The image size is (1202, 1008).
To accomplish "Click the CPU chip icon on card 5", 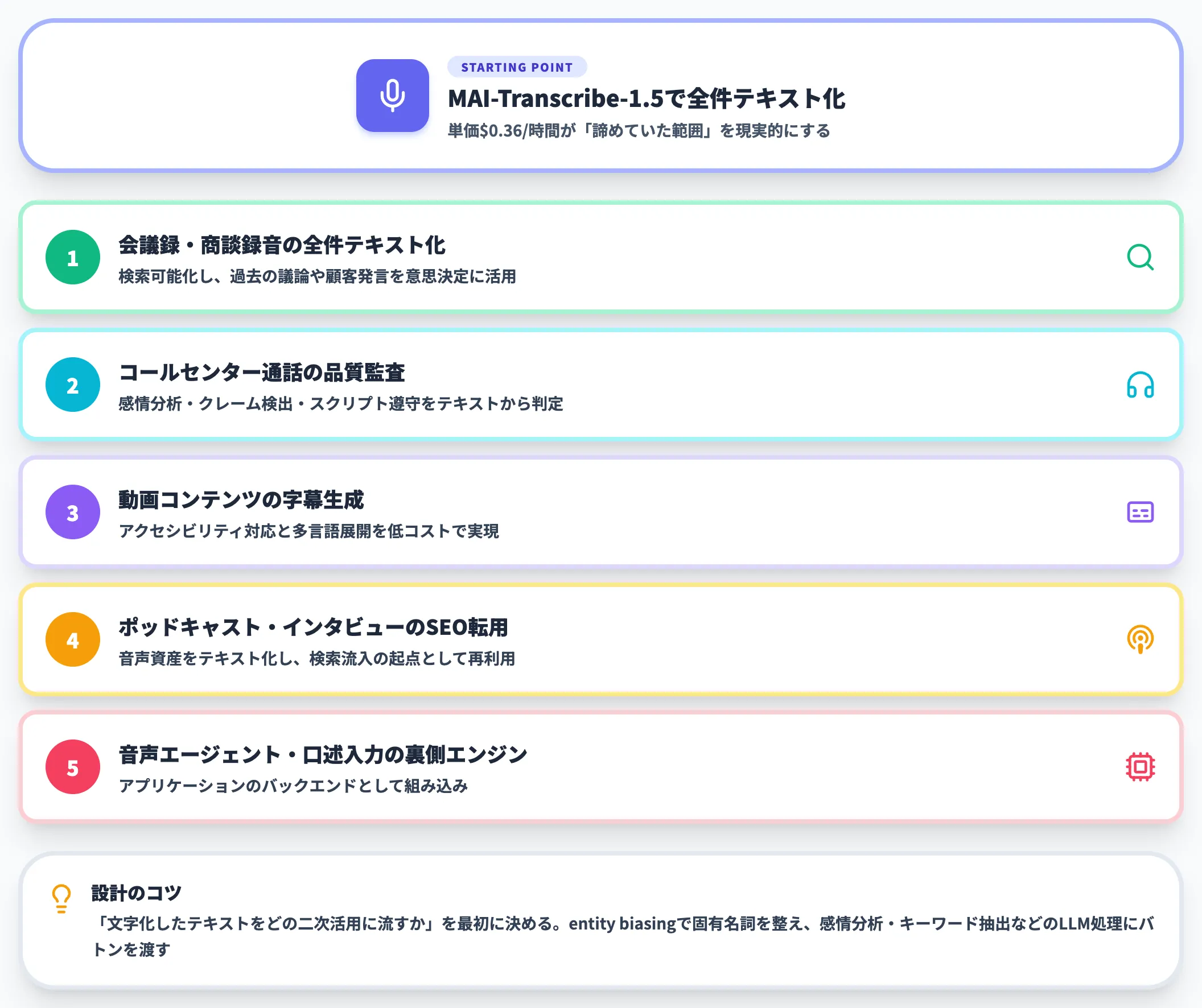I will coord(1139,767).
